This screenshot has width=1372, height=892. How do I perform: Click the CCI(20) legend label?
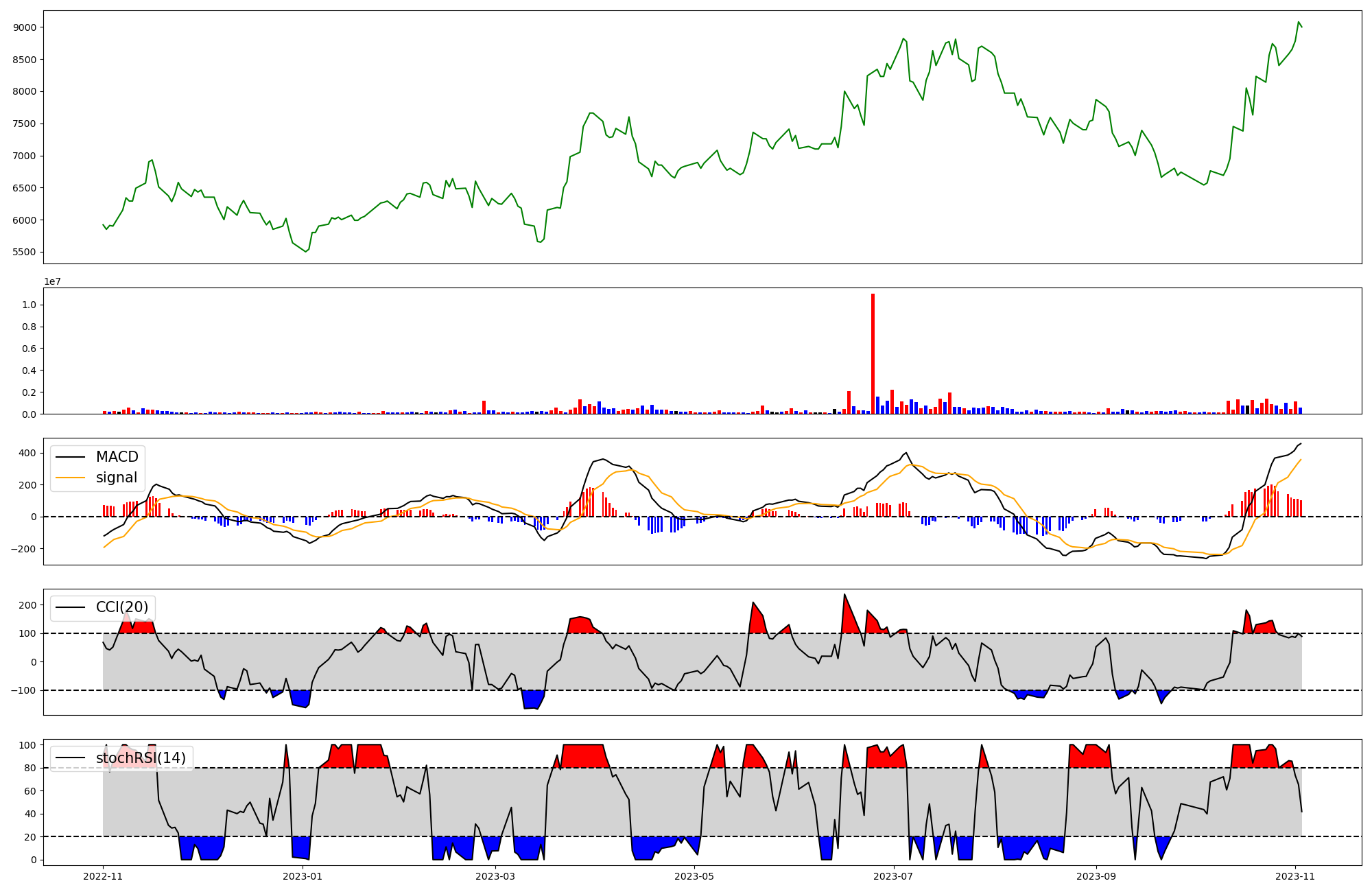[x=121, y=608]
